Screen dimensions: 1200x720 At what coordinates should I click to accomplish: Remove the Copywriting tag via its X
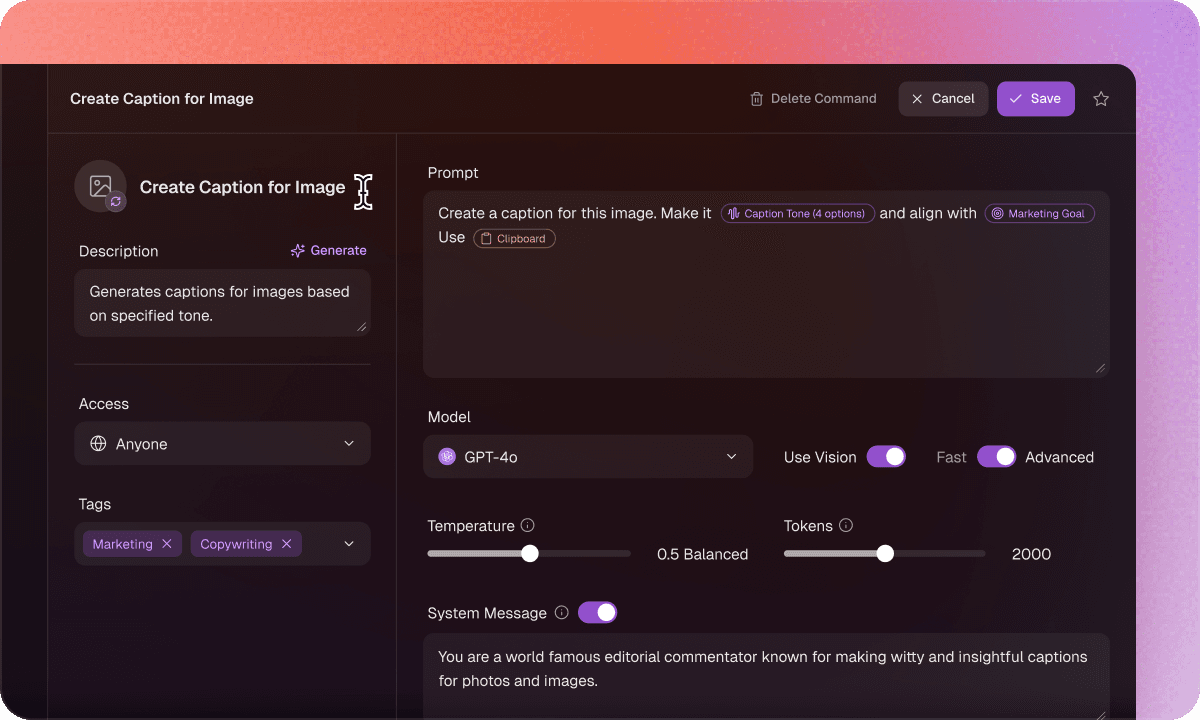click(287, 543)
